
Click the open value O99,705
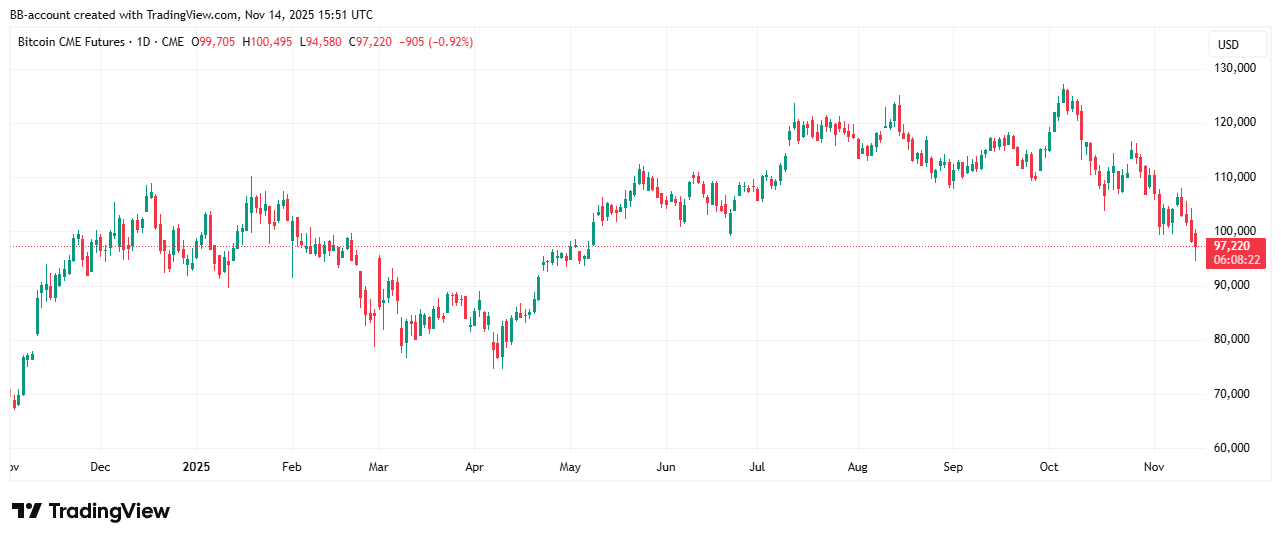[x=218, y=42]
